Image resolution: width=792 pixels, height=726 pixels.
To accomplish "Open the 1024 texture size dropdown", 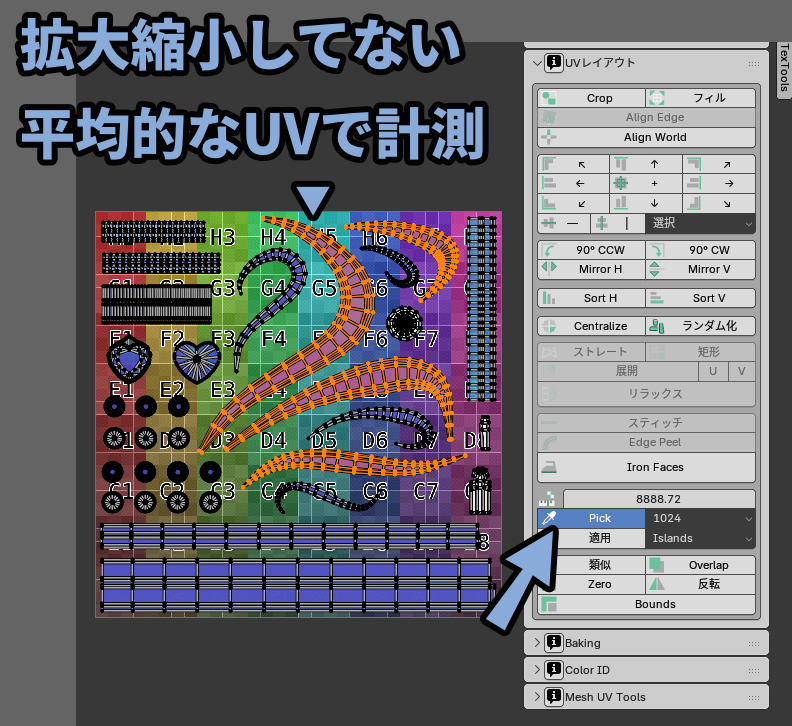I will point(701,518).
